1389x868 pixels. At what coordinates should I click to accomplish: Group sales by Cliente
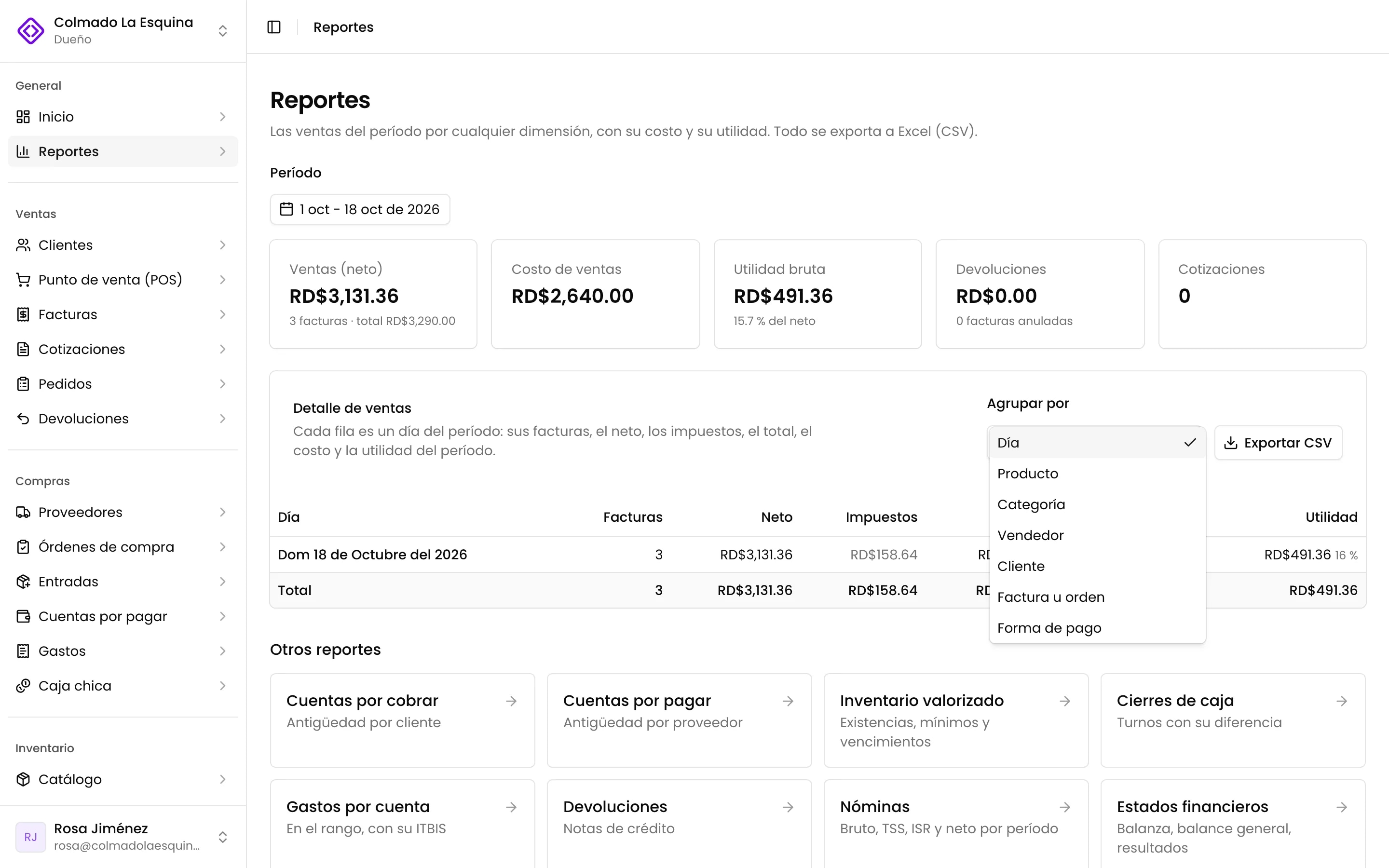[1097, 566]
